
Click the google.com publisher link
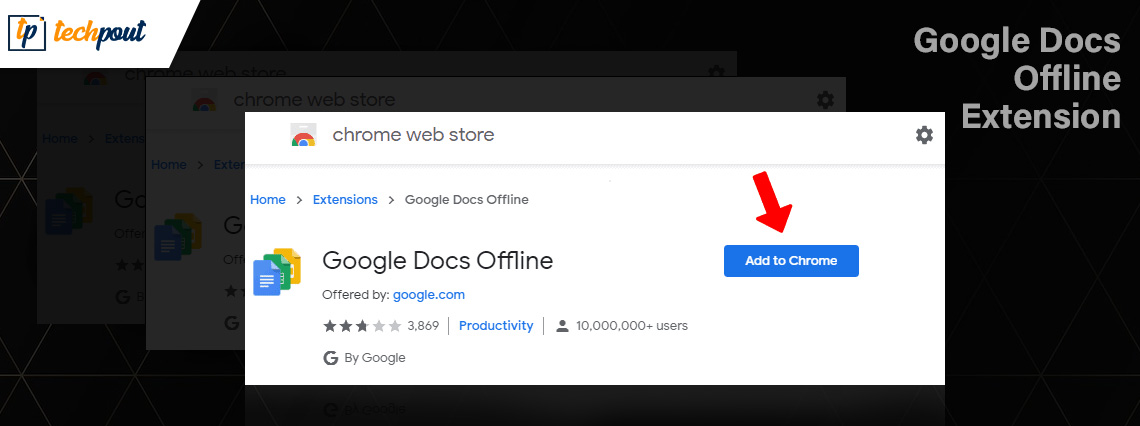click(429, 295)
